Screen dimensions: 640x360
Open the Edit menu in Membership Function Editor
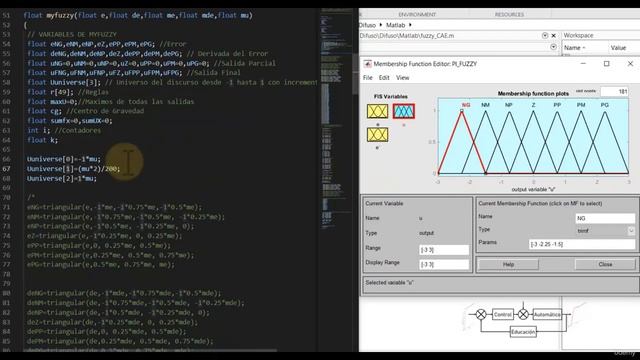(384, 78)
